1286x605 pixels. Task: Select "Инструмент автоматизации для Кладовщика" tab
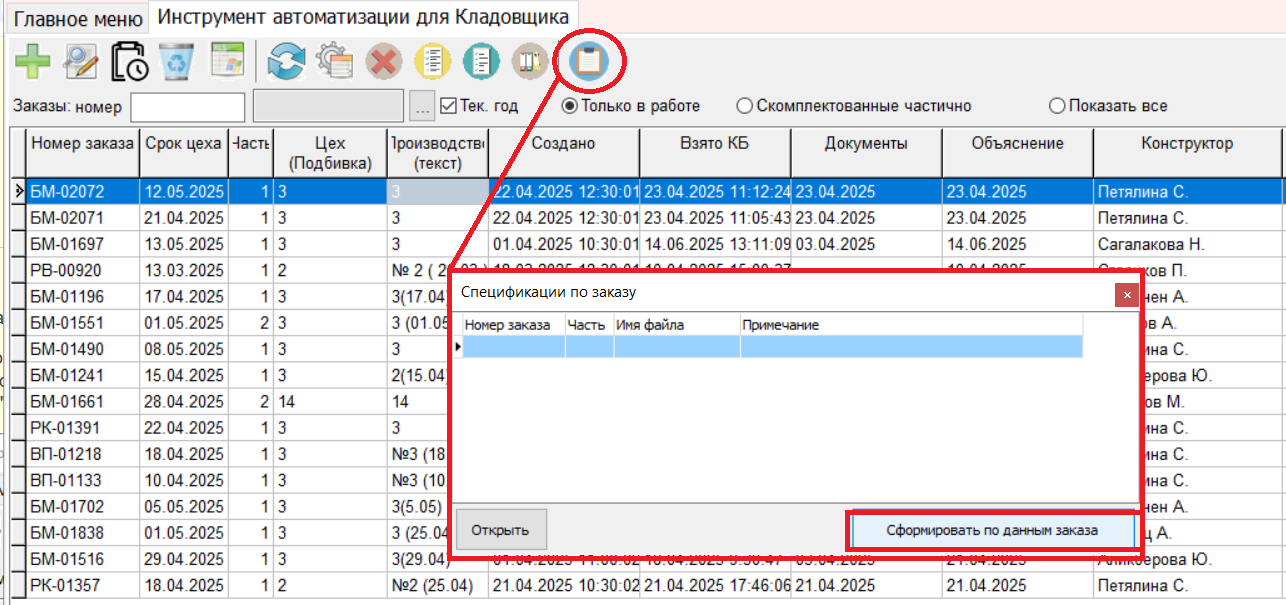click(x=364, y=17)
